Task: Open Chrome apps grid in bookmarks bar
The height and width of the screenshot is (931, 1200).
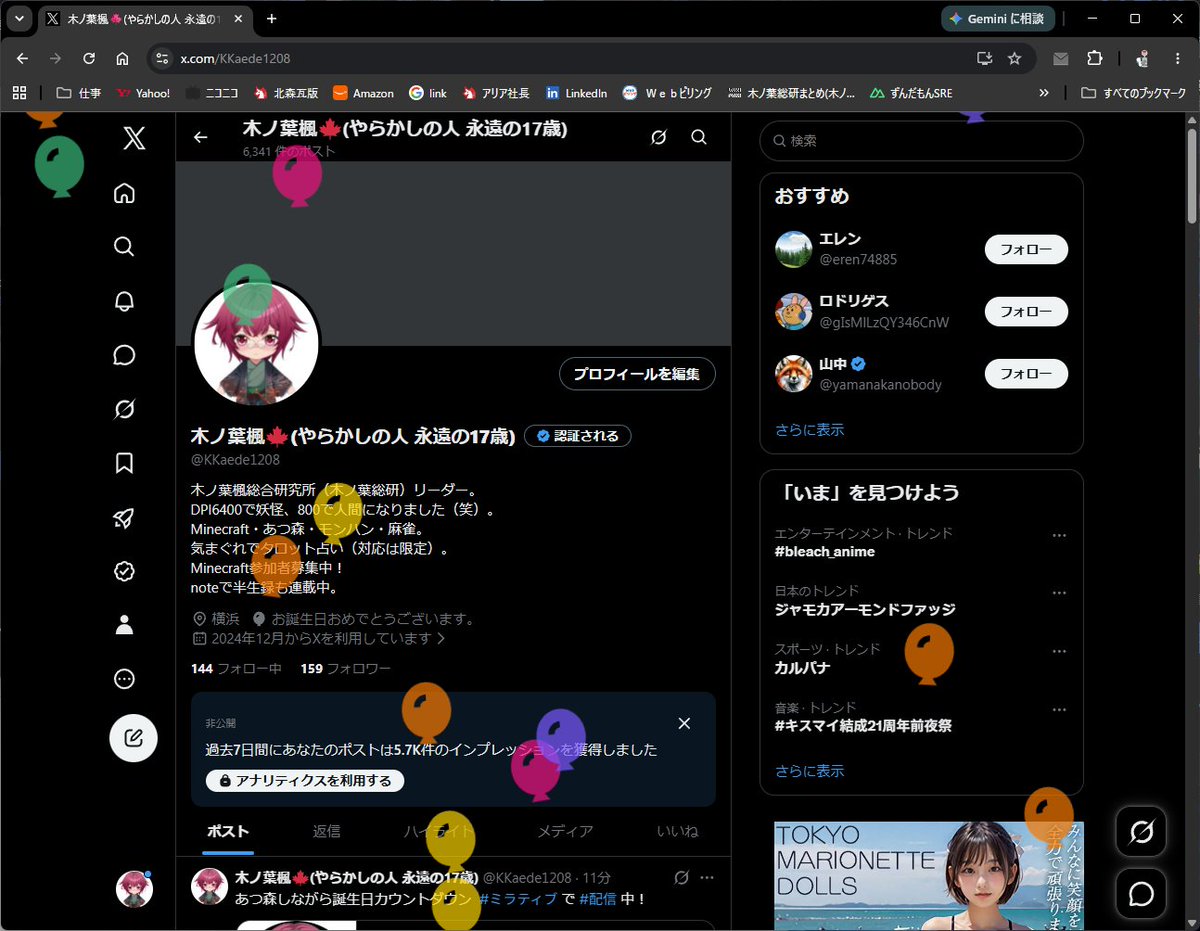Action: tap(19, 93)
